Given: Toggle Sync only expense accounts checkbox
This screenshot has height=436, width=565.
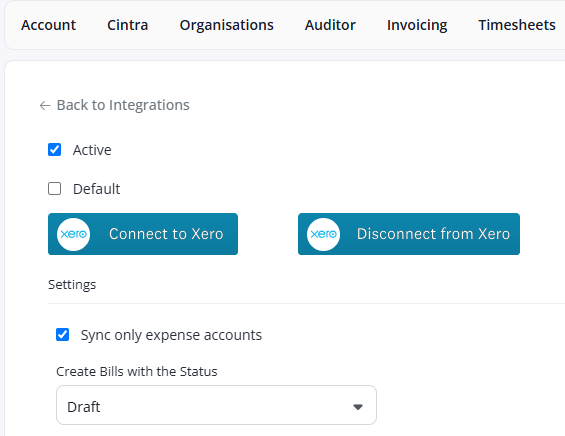Looking at the screenshot, I should tap(62, 334).
